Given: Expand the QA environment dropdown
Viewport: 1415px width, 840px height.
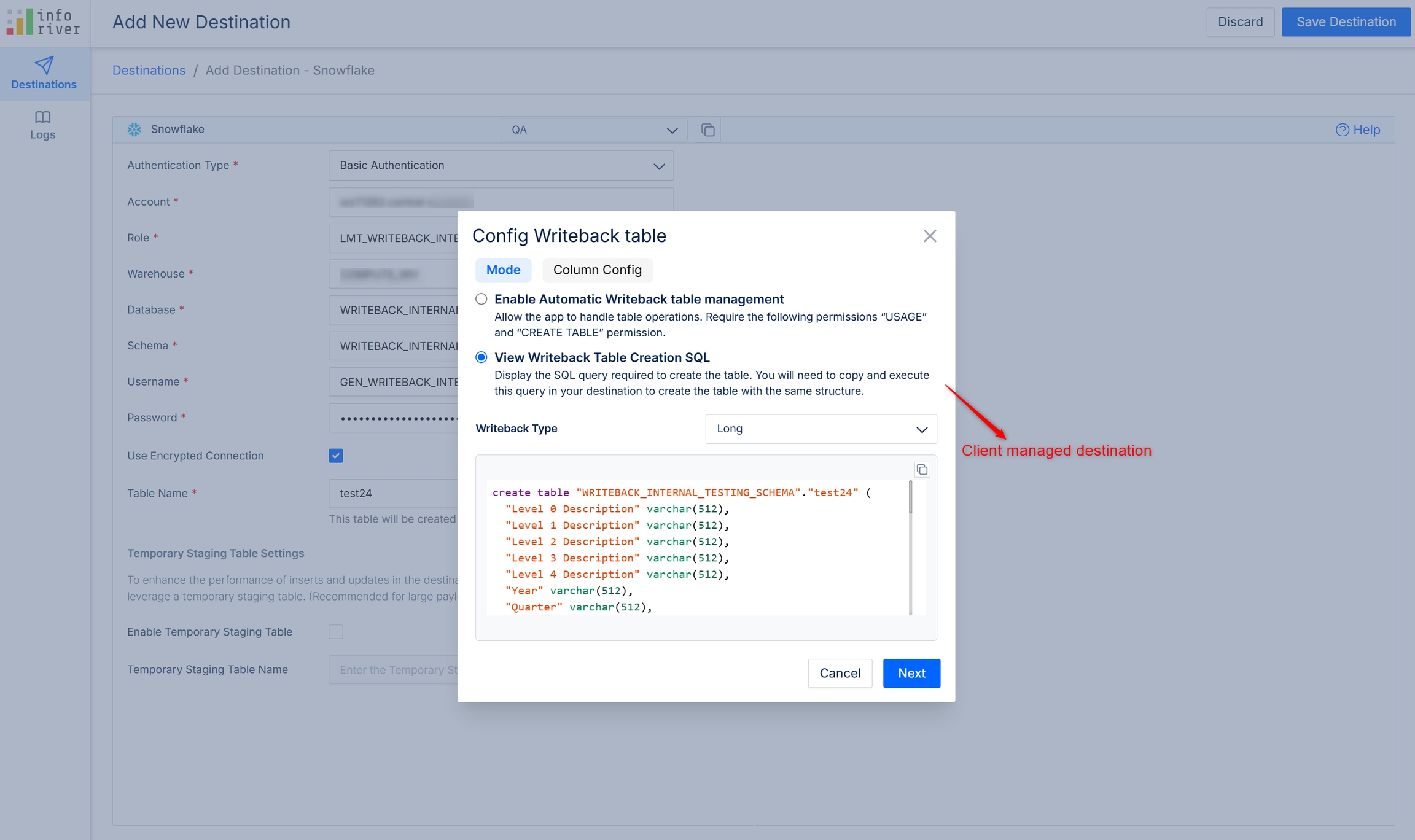Looking at the screenshot, I should (x=593, y=130).
